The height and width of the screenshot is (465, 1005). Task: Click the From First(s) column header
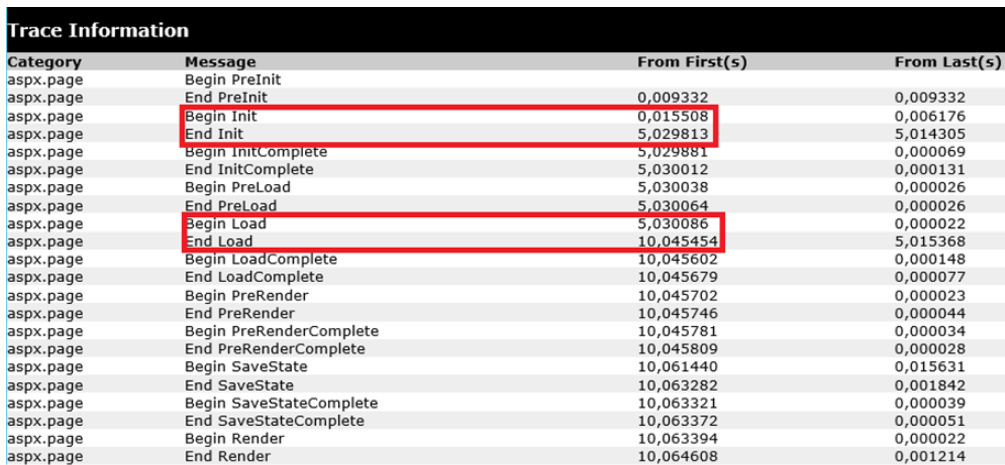pyautogui.click(x=692, y=62)
